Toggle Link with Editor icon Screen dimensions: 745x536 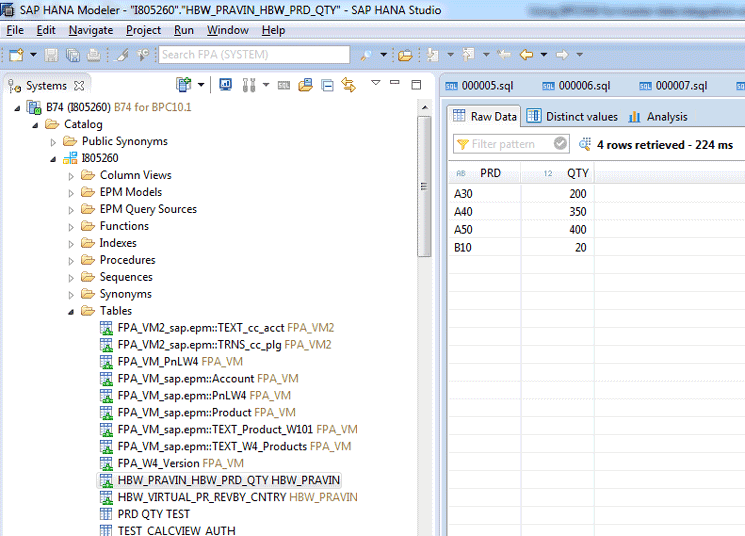tap(348, 85)
